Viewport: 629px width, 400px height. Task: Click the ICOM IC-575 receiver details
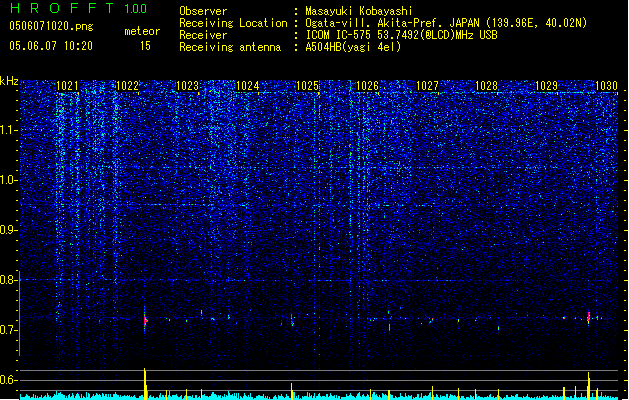401,35
